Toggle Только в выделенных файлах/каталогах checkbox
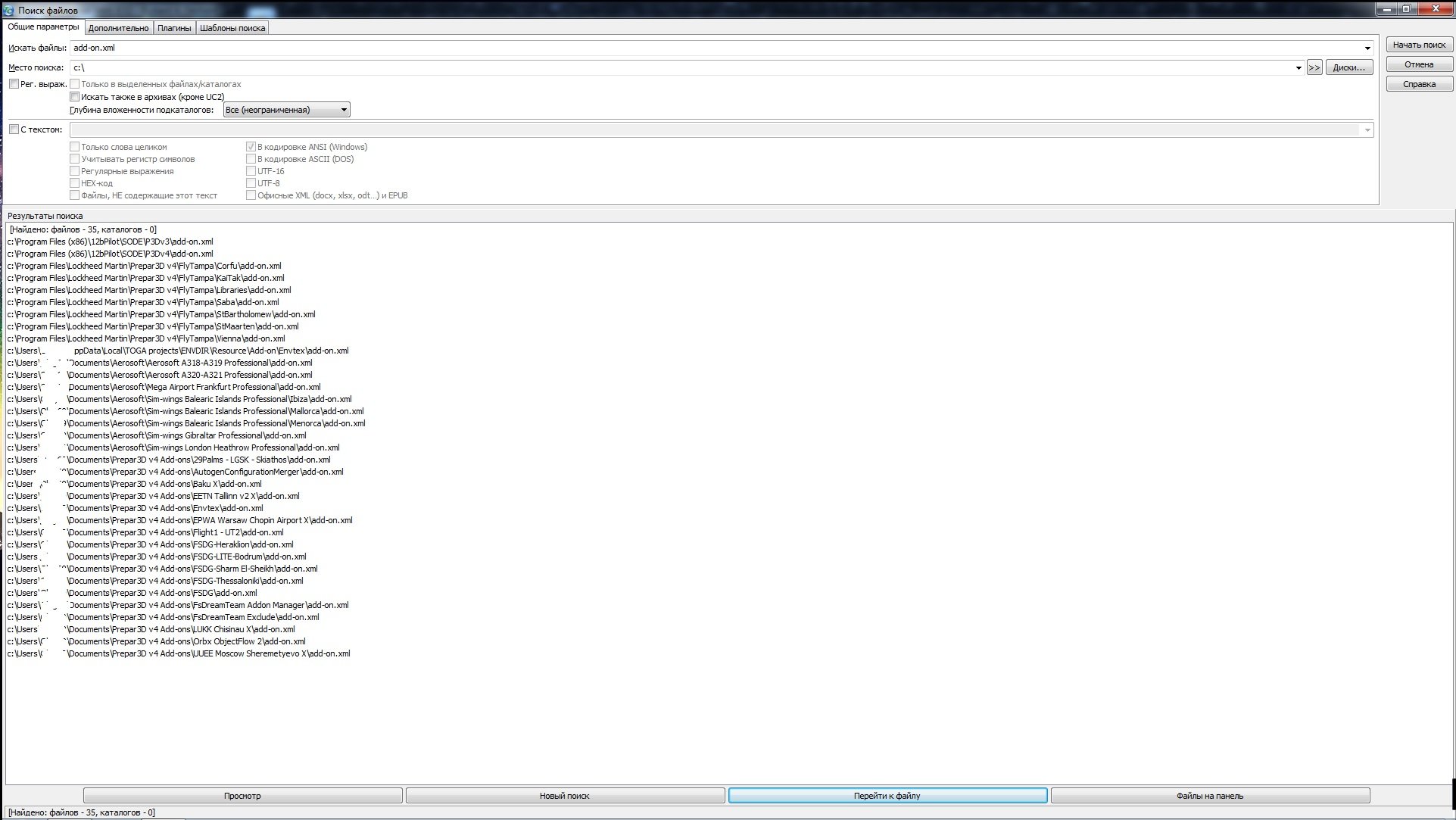1456x820 pixels. 75,84
